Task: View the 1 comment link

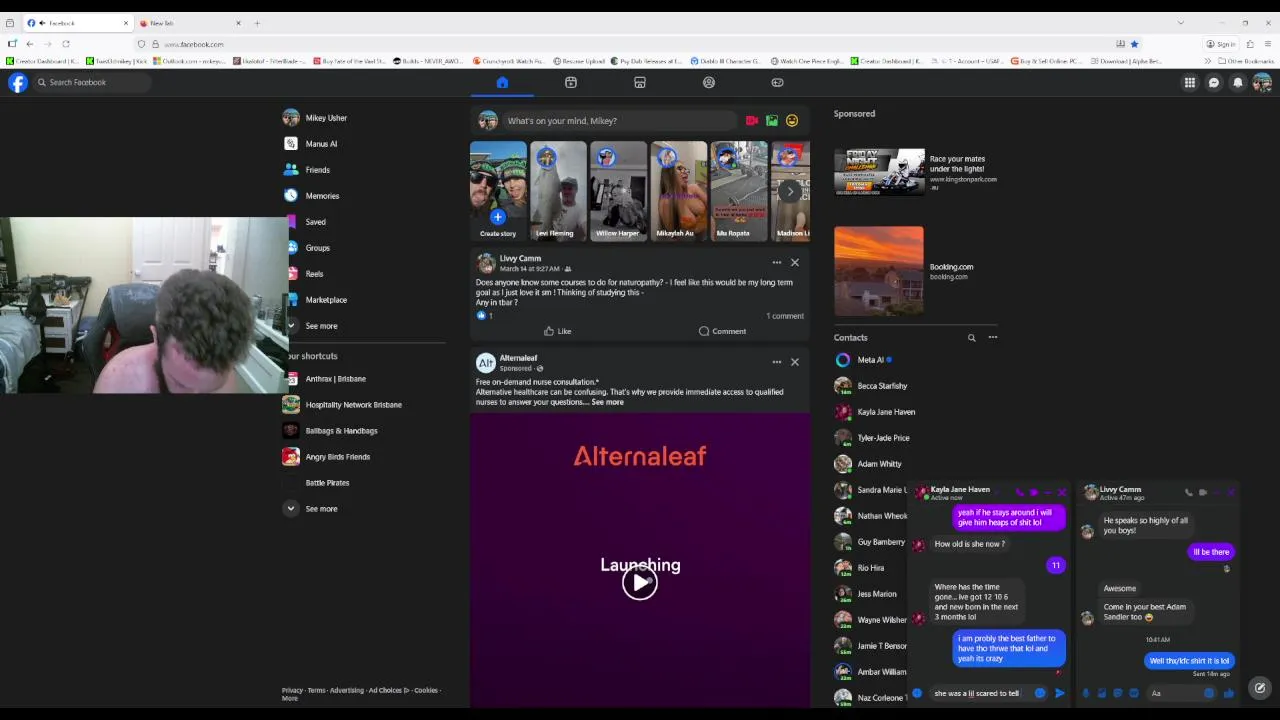Action: (x=785, y=316)
